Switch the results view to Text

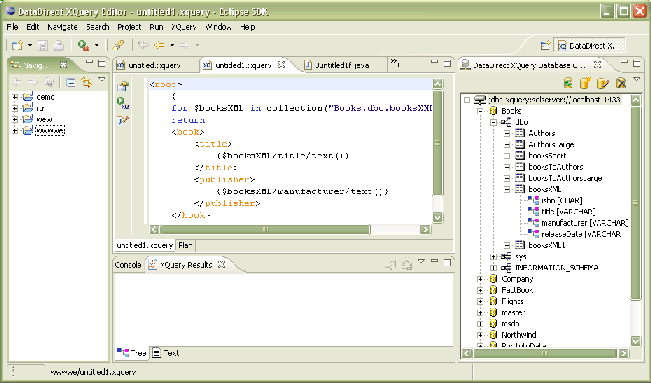(166, 353)
